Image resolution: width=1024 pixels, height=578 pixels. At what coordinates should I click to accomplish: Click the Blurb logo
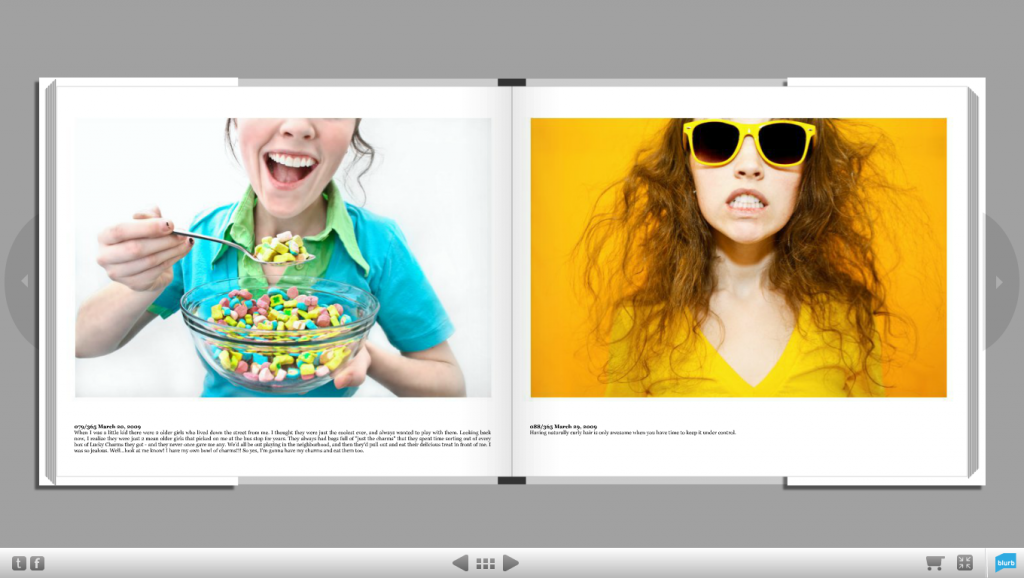click(x=1005, y=563)
